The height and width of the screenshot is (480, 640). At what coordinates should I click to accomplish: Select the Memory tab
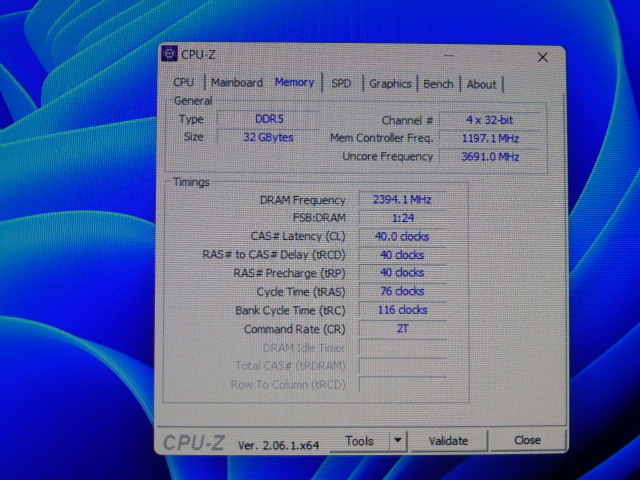click(294, 82)
